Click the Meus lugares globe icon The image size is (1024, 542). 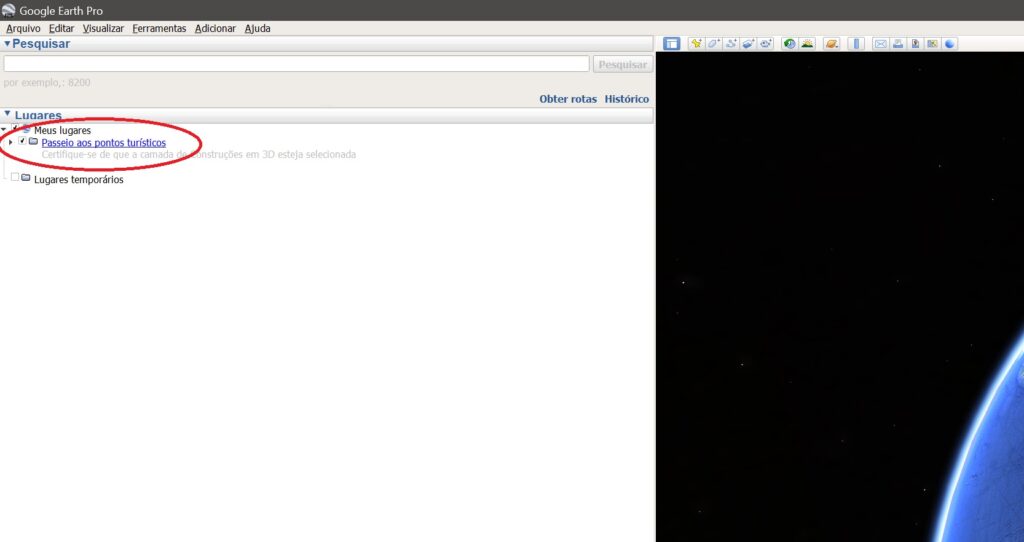26,129
